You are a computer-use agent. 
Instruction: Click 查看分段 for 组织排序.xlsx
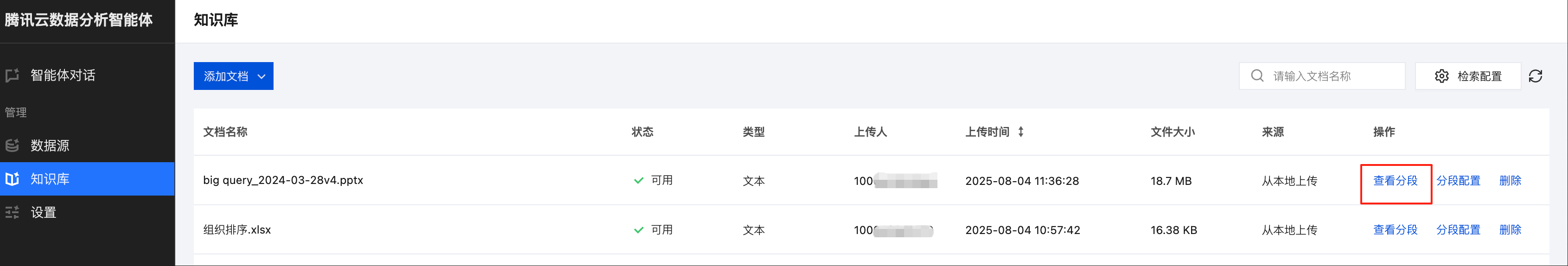(1395, 230)
